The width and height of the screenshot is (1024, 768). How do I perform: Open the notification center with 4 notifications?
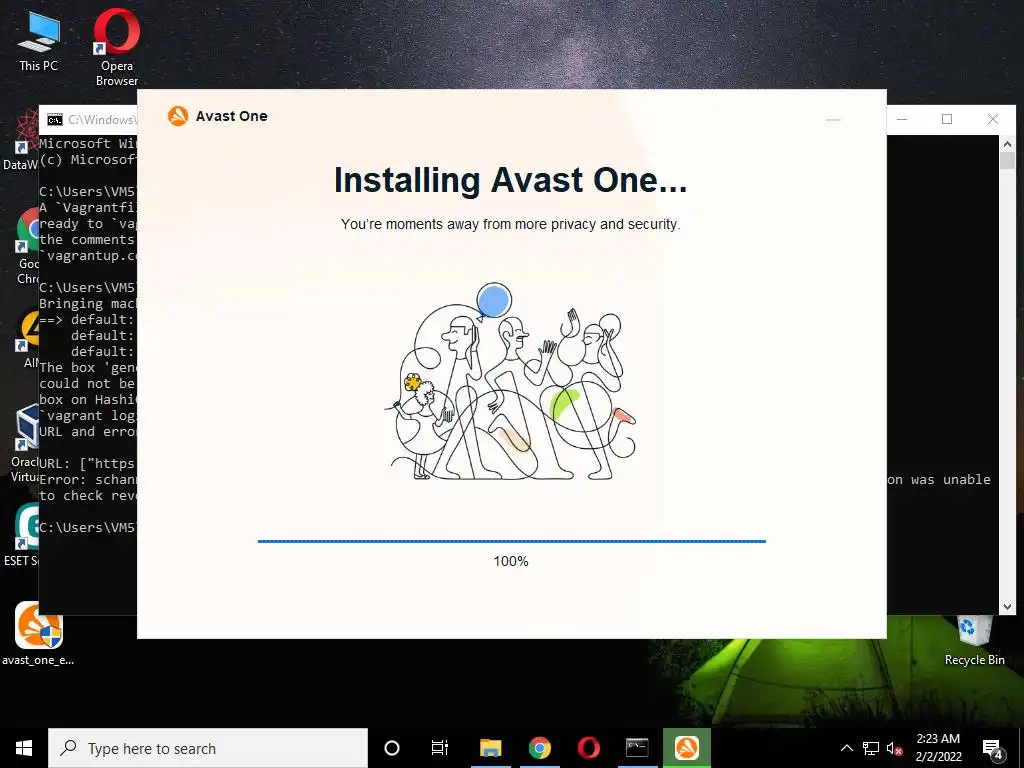tap(993, 749)
